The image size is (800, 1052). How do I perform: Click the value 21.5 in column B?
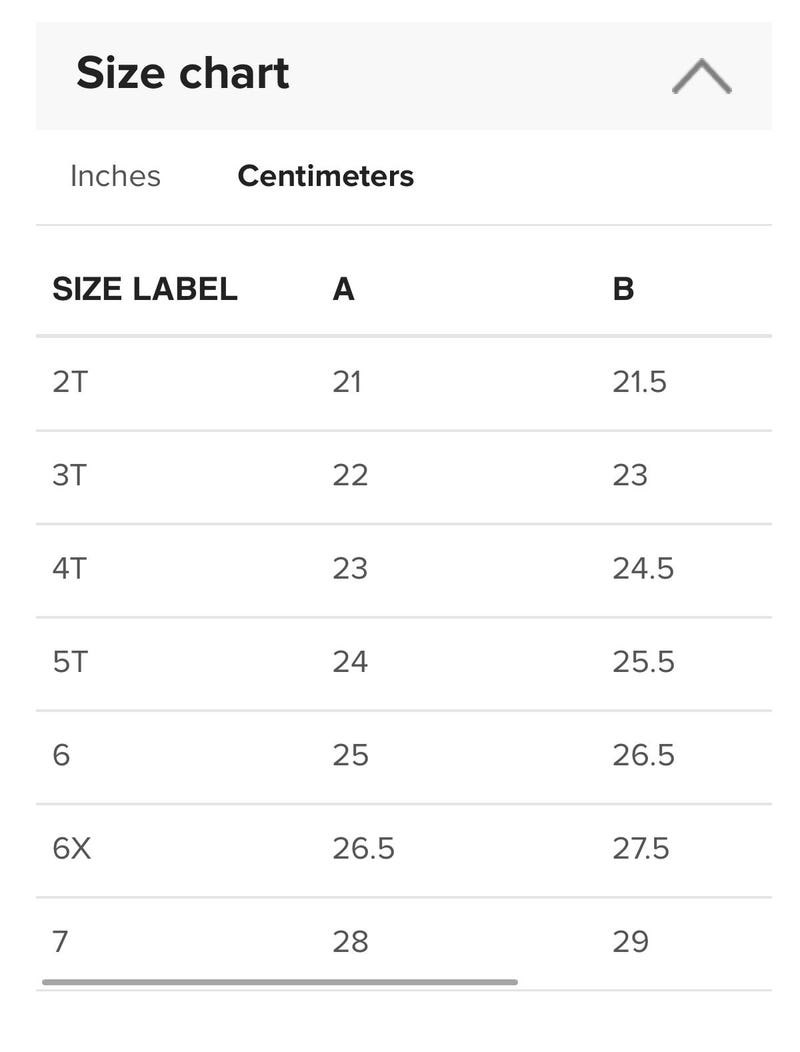coord(640,382)
